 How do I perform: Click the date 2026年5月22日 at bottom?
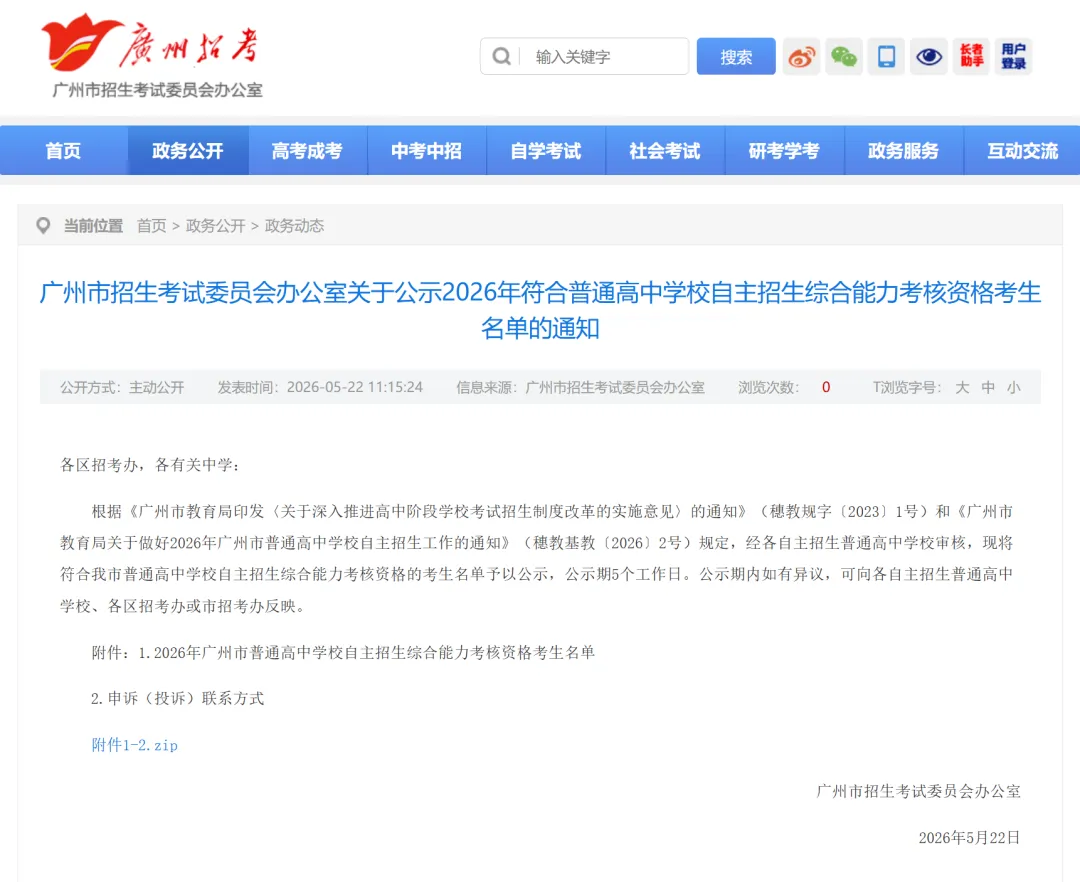[x=969, y=838]
